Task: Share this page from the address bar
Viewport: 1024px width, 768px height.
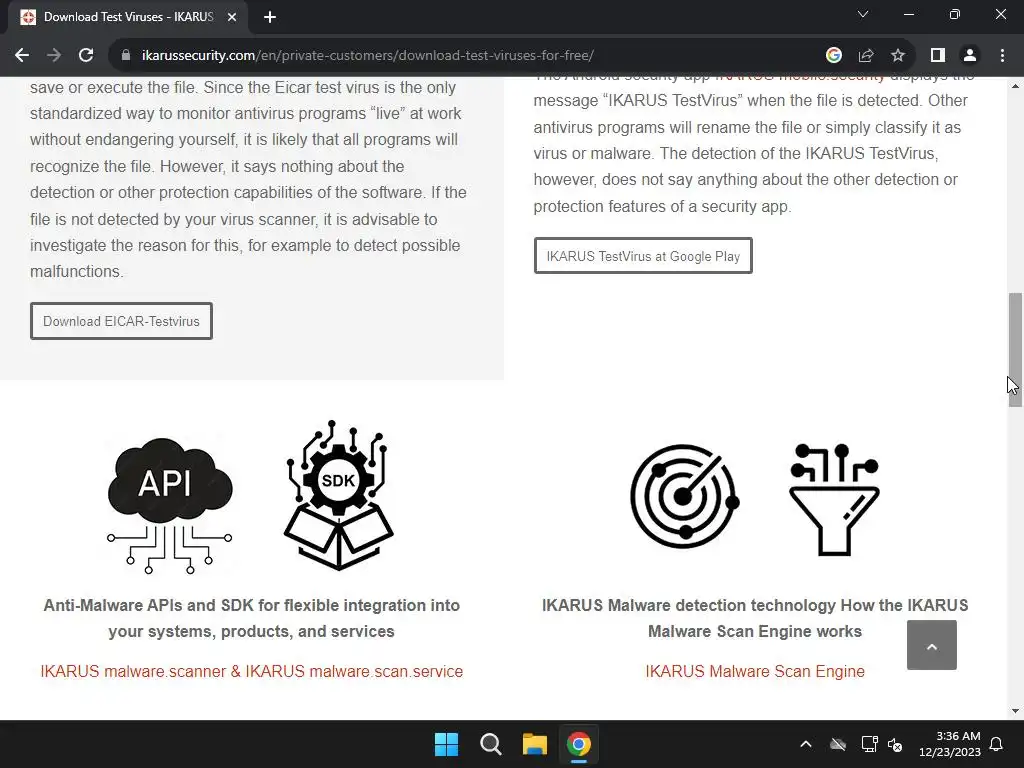Action: pyautogui.click(x=866, y=56)
